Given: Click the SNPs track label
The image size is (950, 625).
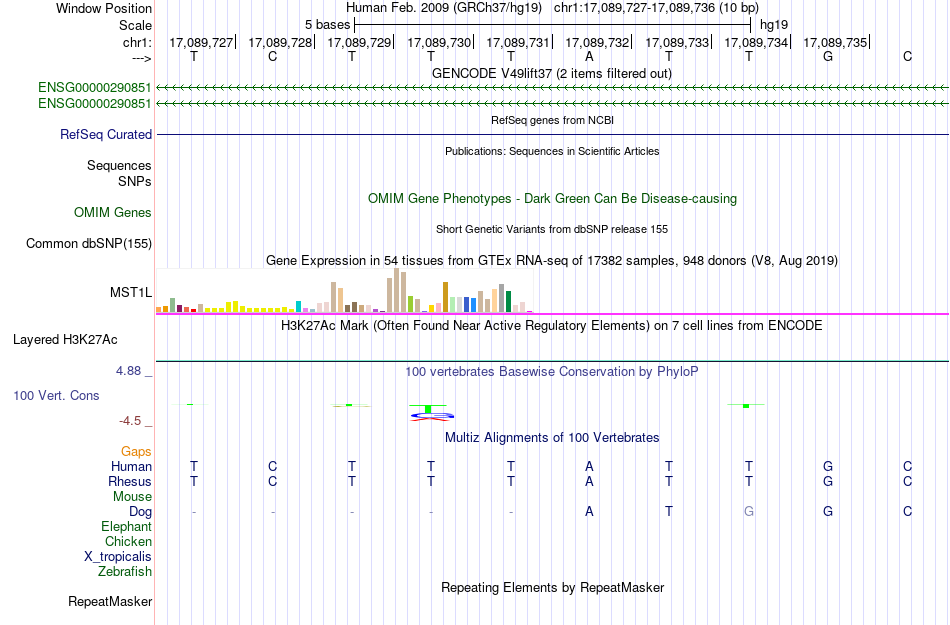Looking at the screenshot, I should tap(135, 181).
